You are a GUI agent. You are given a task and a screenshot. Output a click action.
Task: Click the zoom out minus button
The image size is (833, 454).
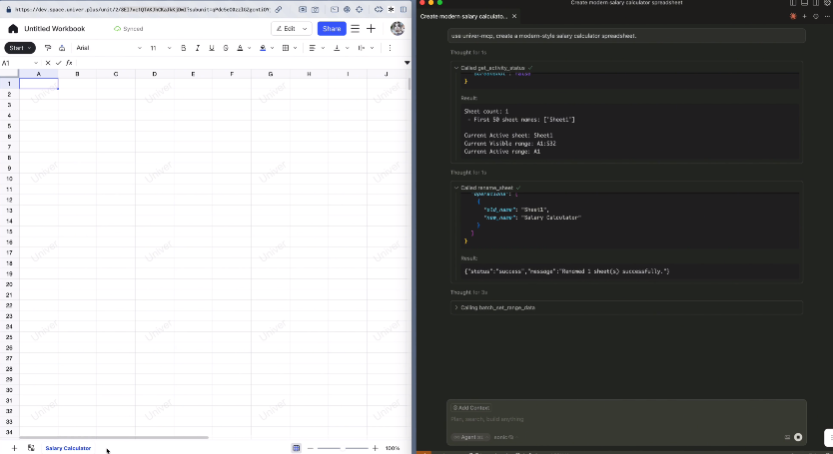pos(310,448)
